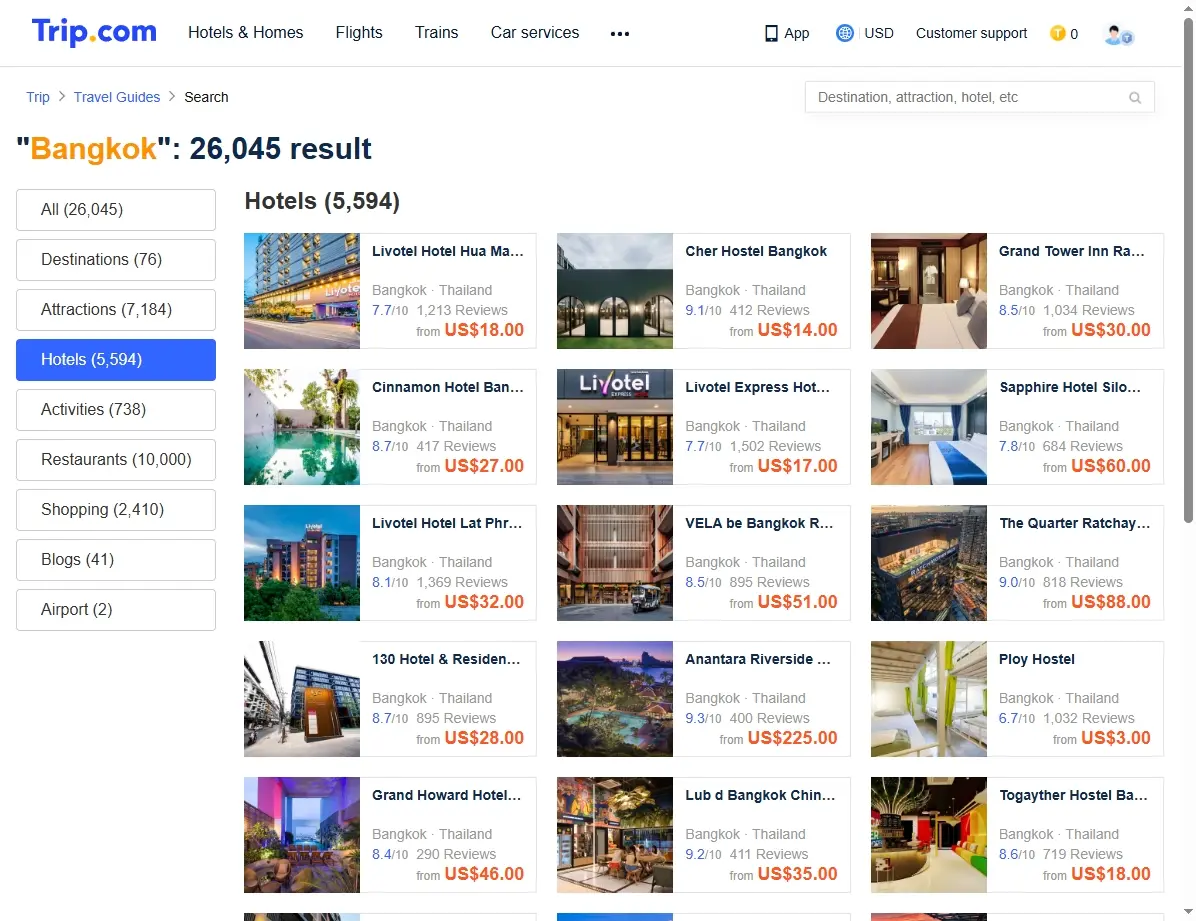Open Grand Tower Inn thumbnail image
Screen dimensions: 1196x921
coord(929,291)
